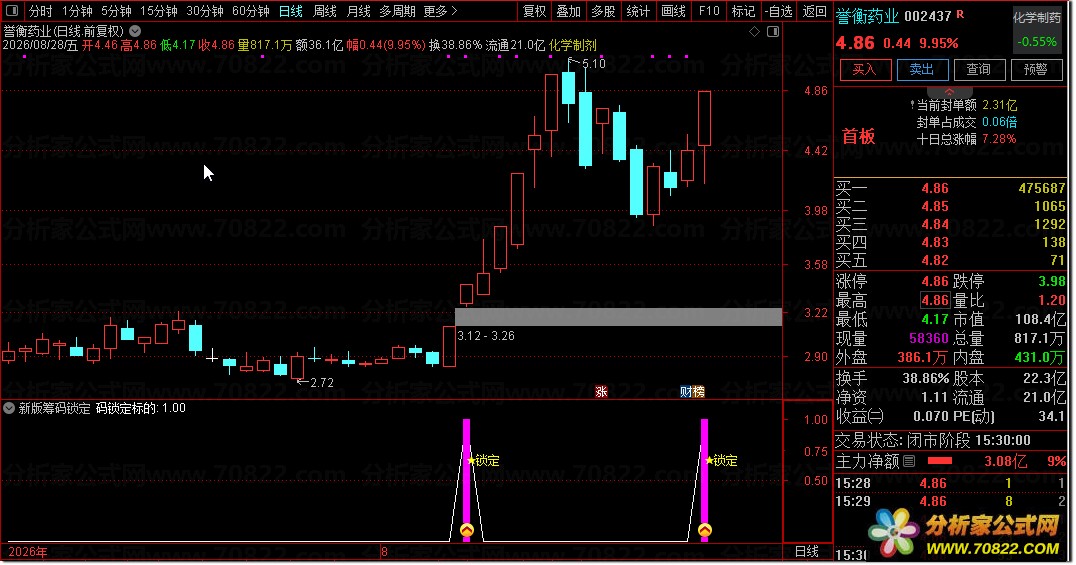
Task: Click 叠加 overlay button
Action: 568,11
